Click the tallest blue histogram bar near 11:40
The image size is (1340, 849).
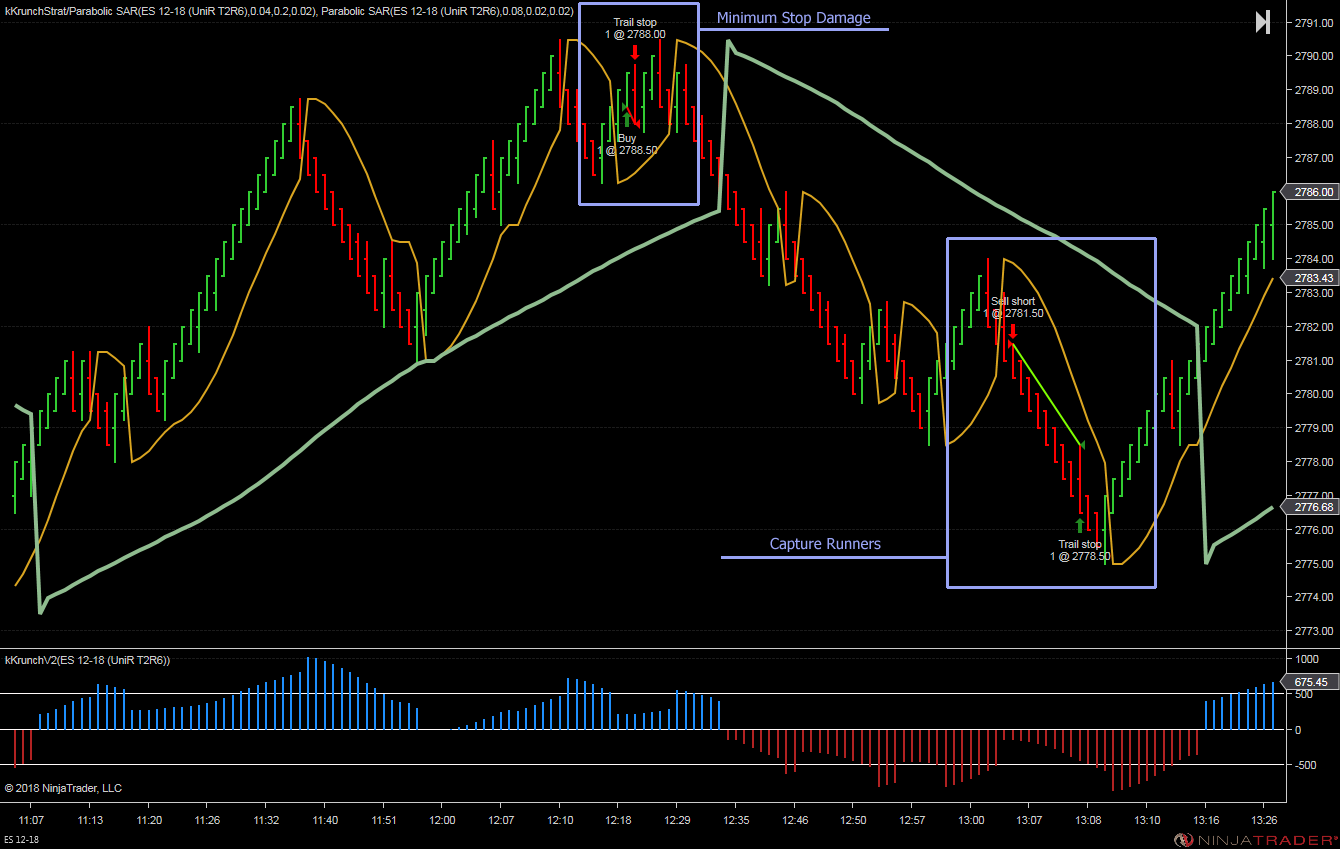308,693
